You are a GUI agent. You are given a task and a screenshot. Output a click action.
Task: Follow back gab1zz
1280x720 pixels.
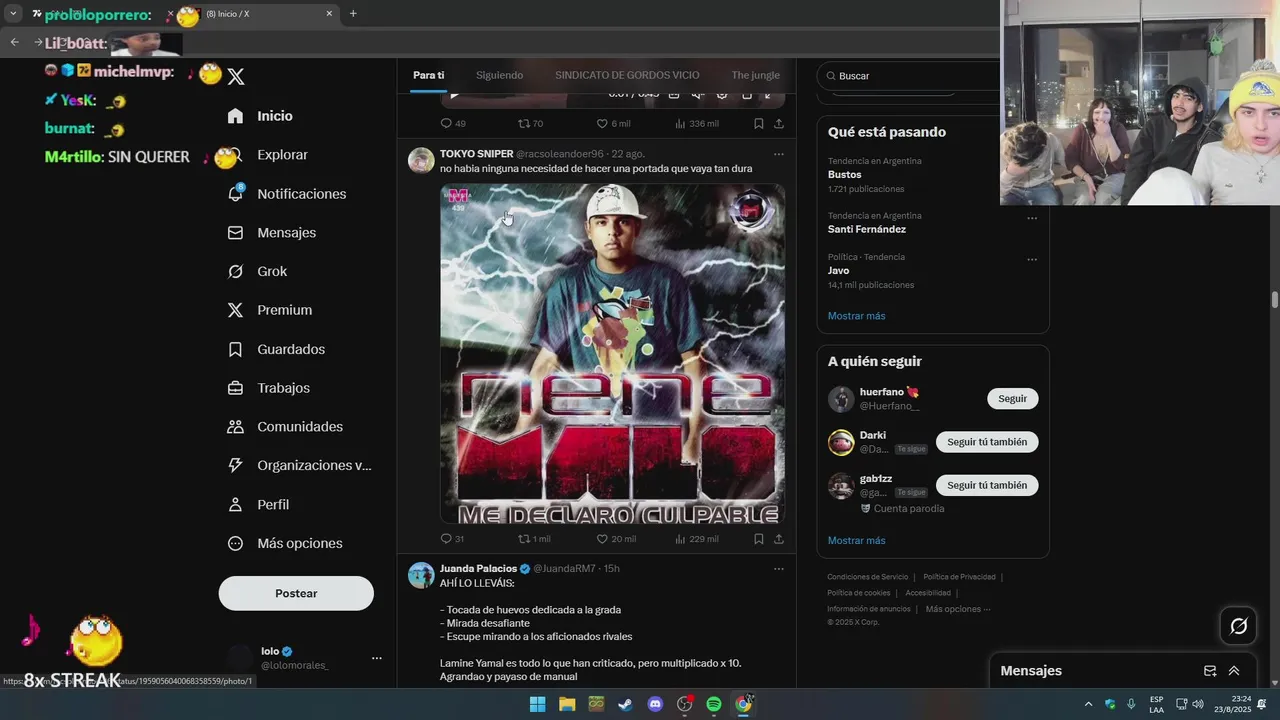[987, 485]
